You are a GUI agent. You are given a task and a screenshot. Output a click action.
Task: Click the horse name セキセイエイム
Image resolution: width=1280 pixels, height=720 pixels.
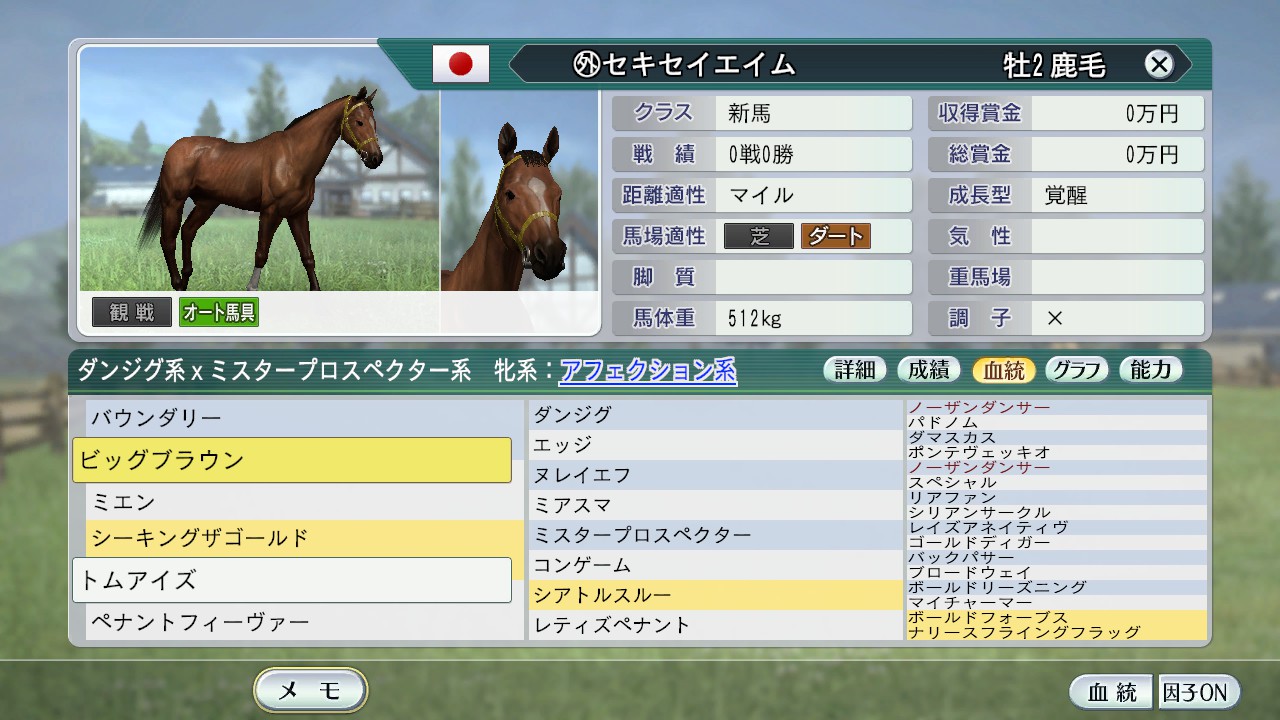pos(699,65)
